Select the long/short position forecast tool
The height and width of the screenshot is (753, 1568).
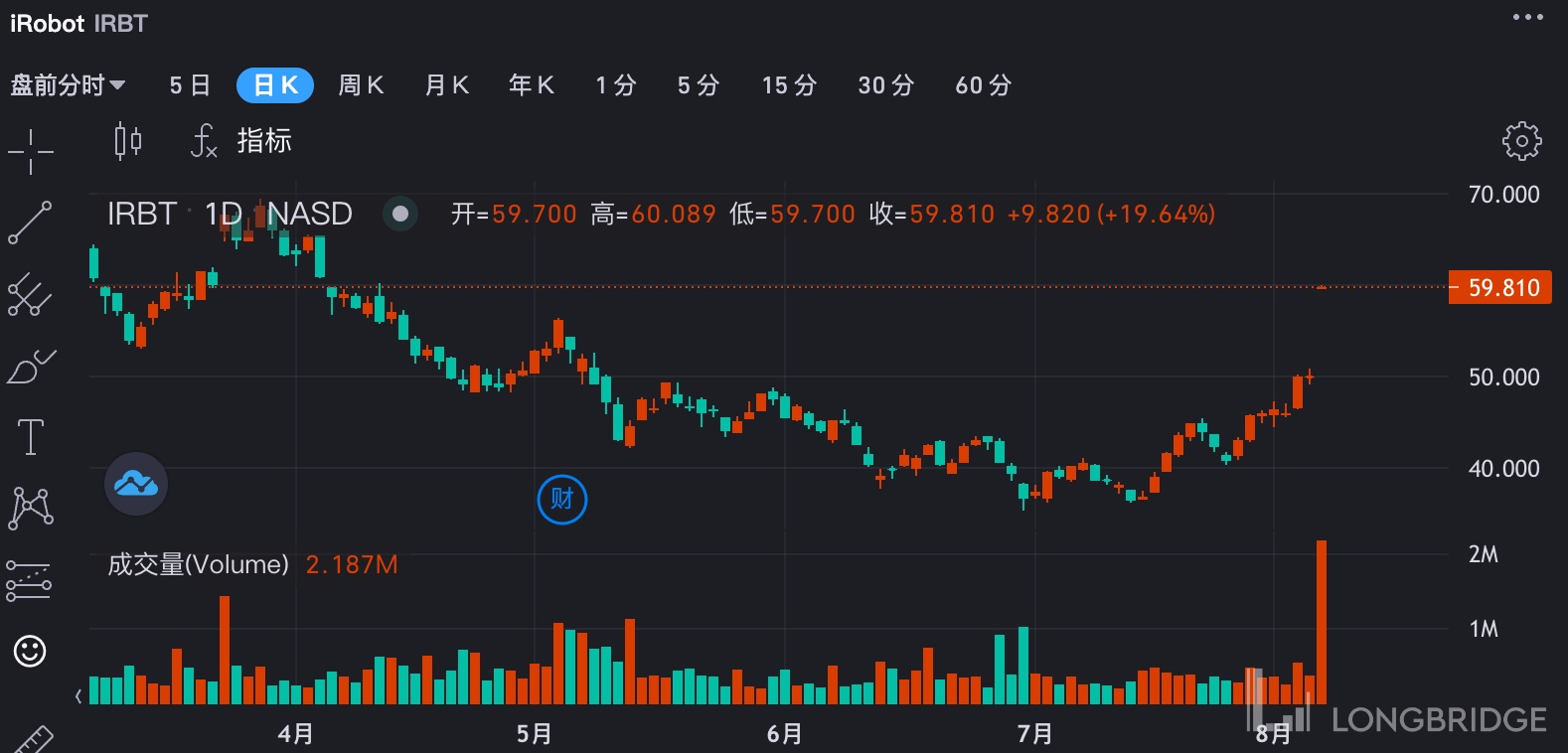click(30, 580)
